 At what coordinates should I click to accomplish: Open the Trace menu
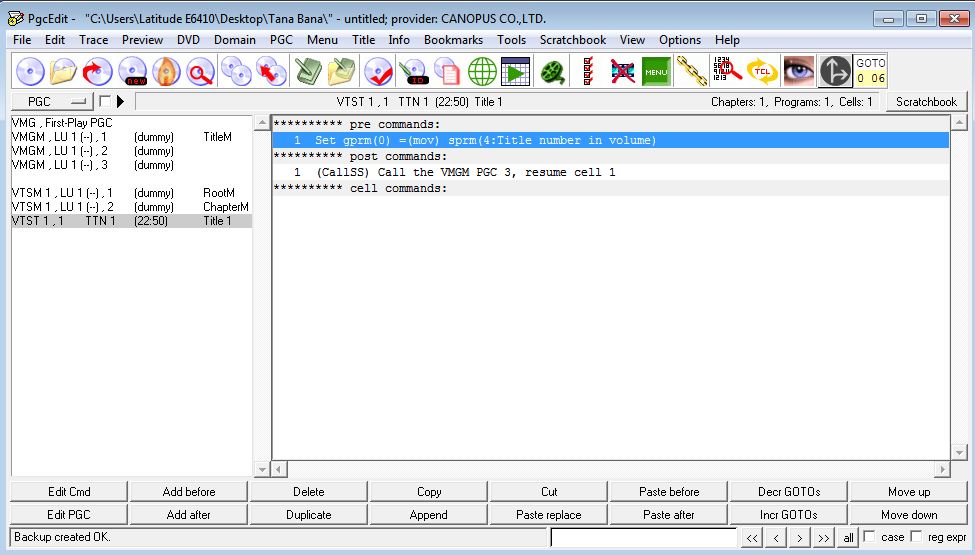tap(93, 40)
